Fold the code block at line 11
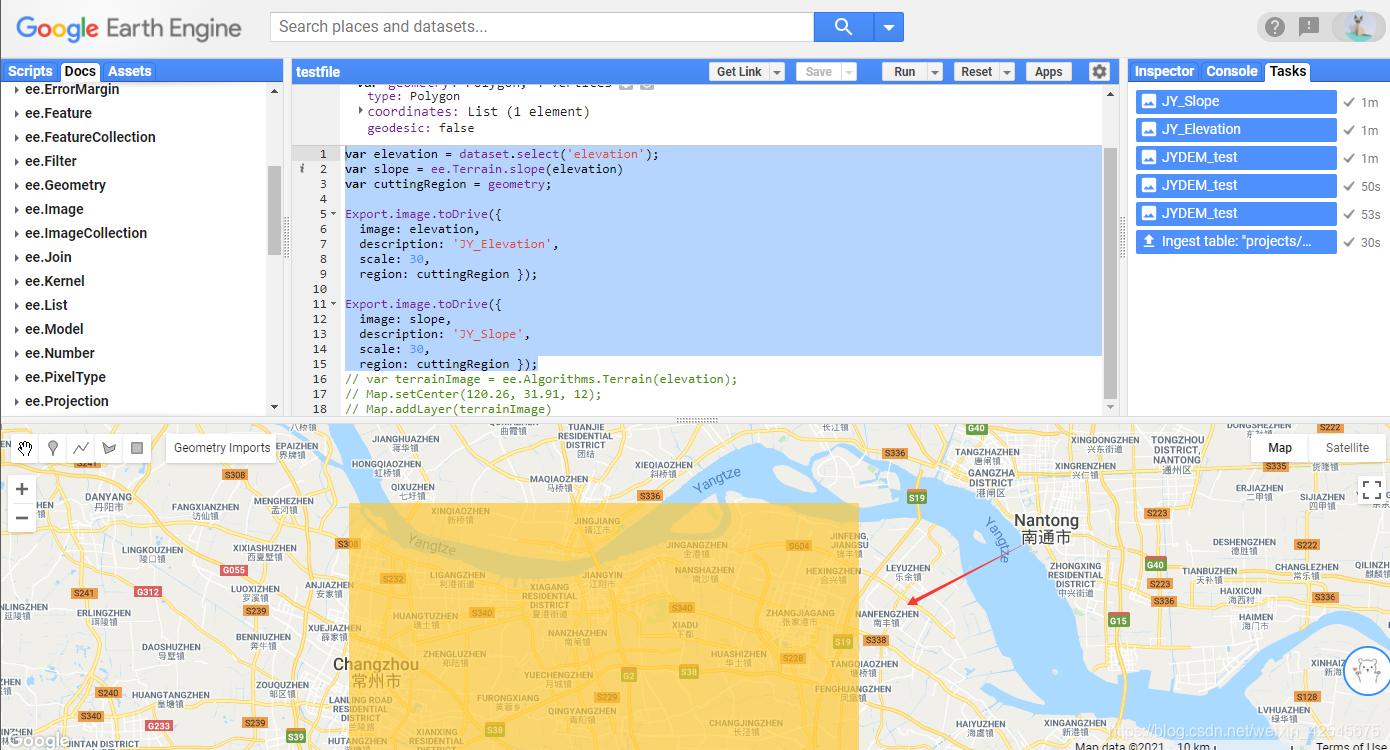 pos(333,304)
